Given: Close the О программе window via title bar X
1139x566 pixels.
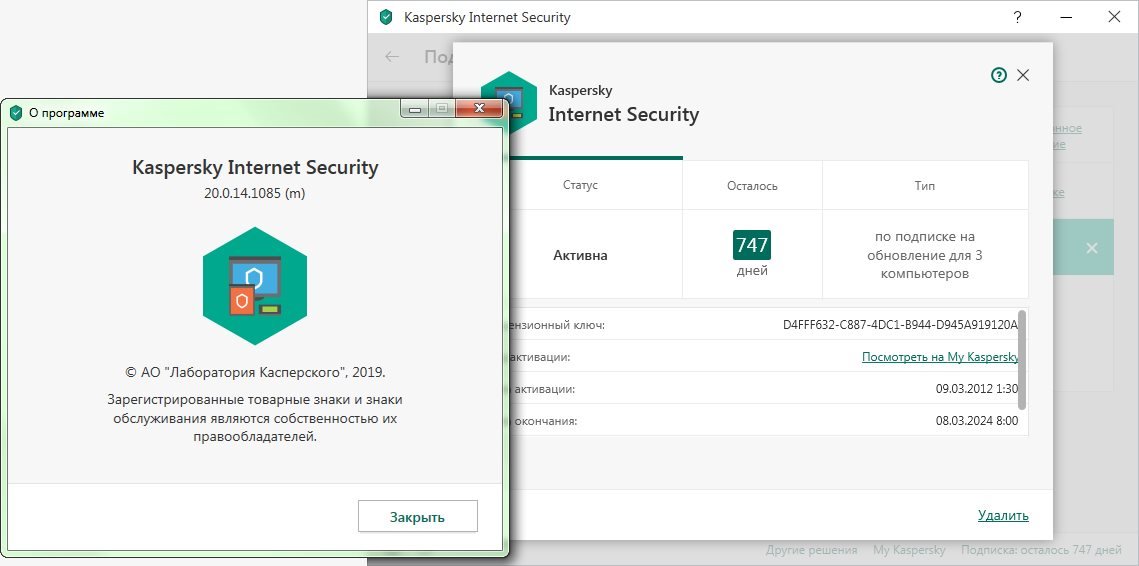Looking at the screenshot, I should [479, 109].
